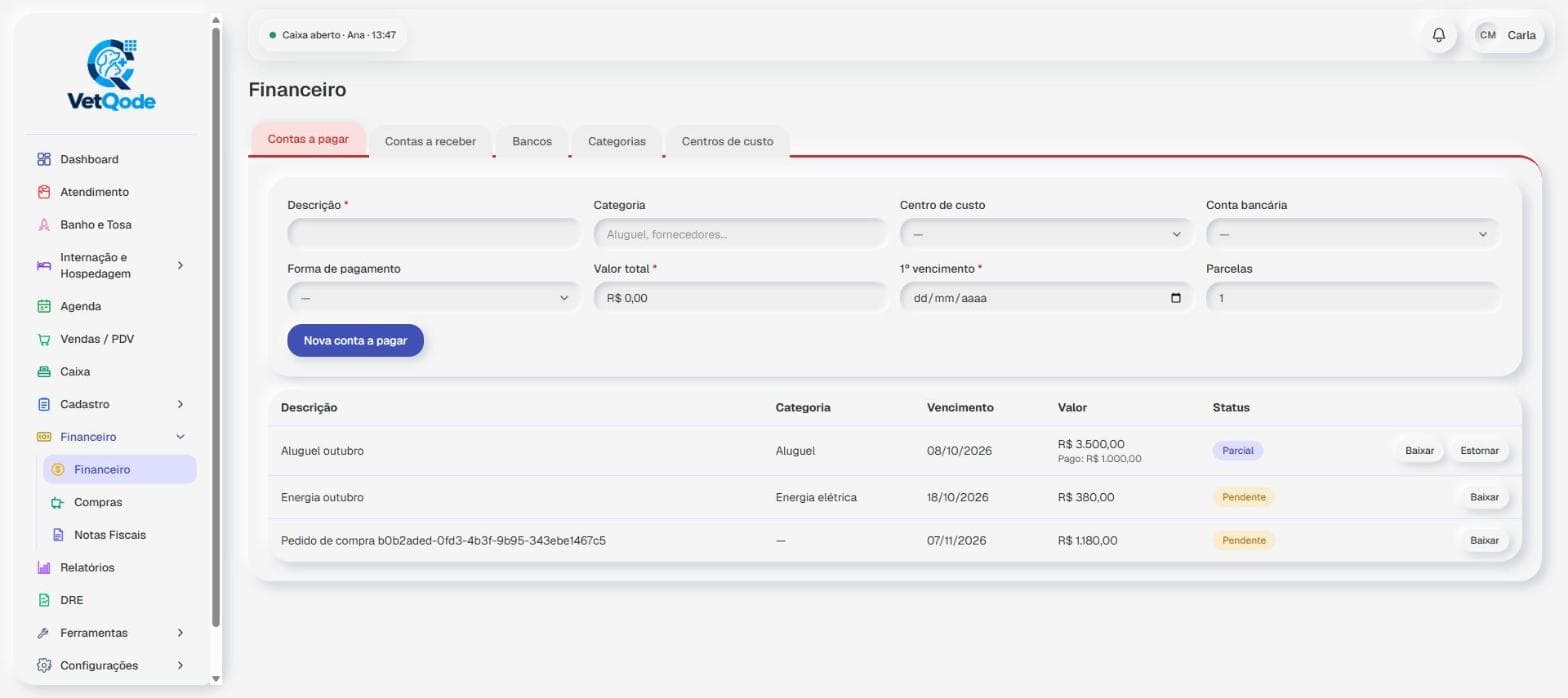Click the sidebar scroll up arrow

click(x=216, y=19)
